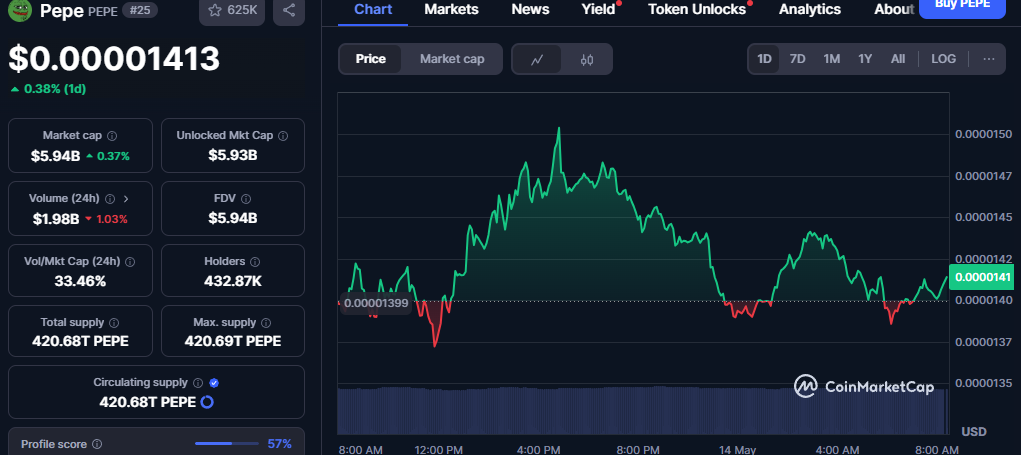Click the 57% profile score value
This screenshot has height=455, width=1021.
(279, 444)
